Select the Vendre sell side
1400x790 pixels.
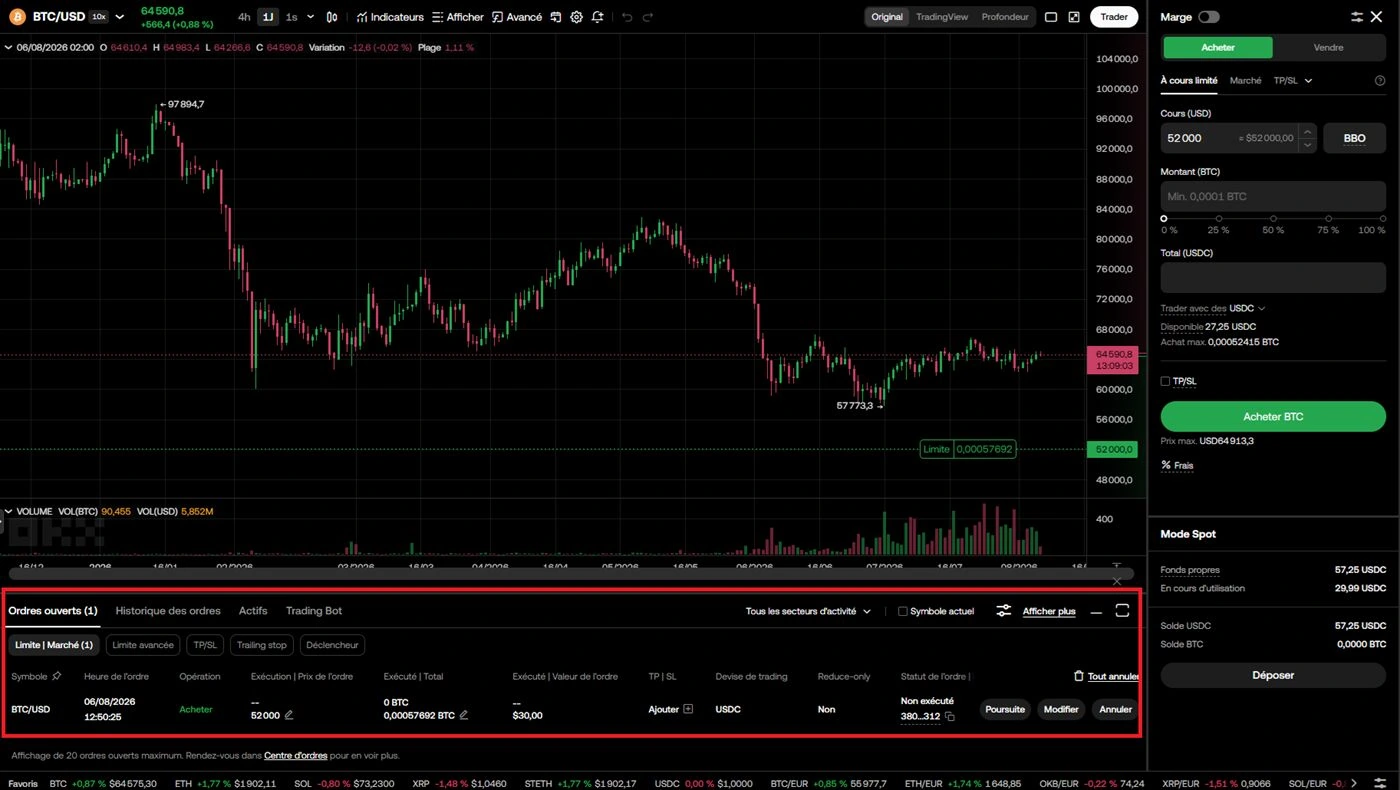(x=1328, y=47)
